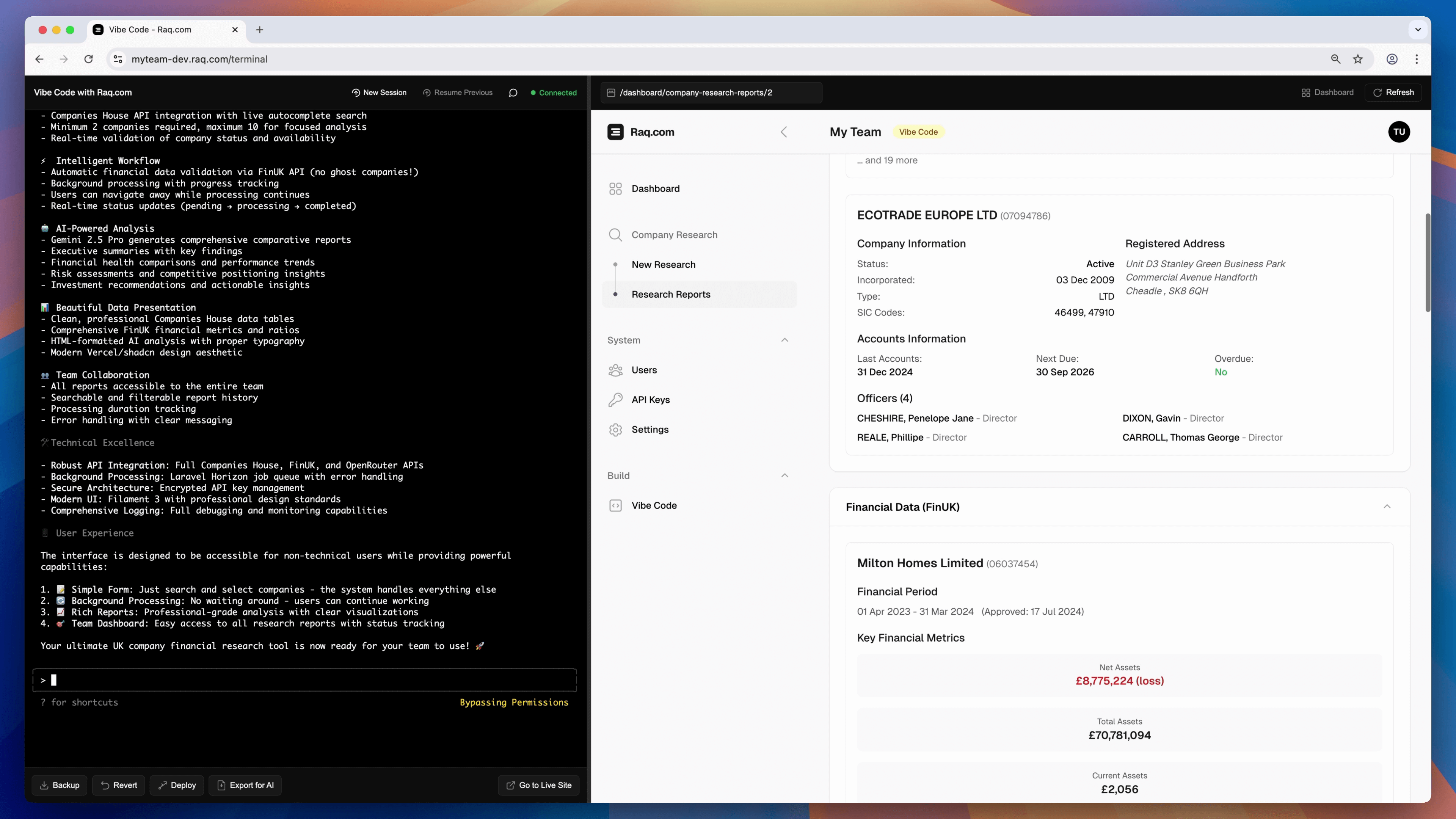
Task: Click the API Keys key icon
Action: click(615, 400)
